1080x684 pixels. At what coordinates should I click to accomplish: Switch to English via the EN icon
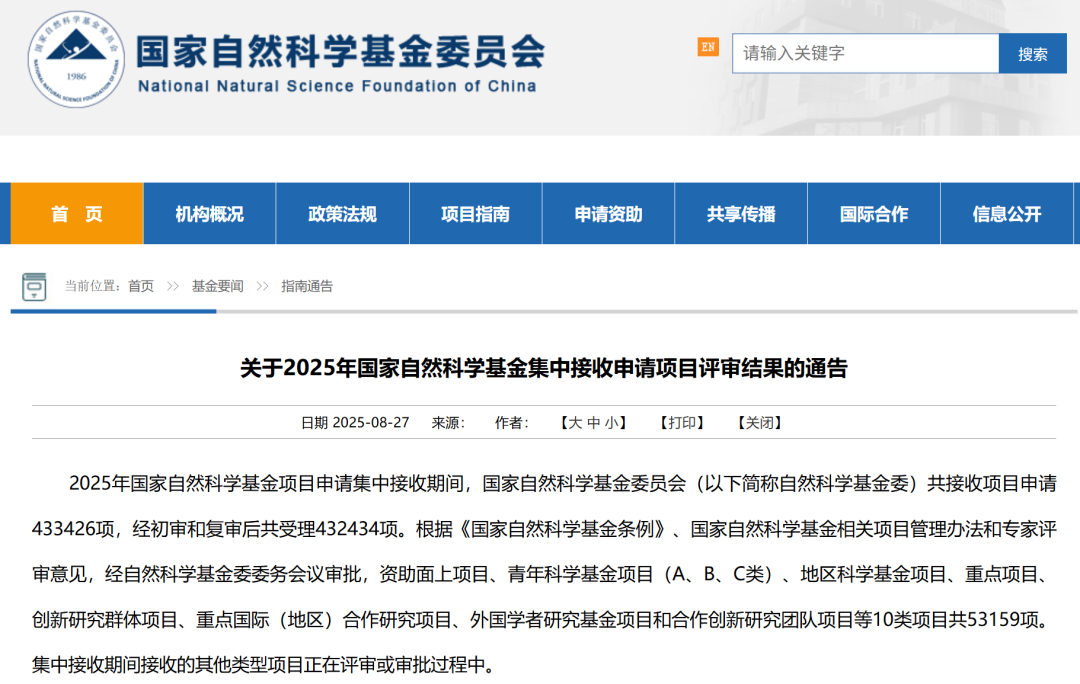click(x=708, y=47)
